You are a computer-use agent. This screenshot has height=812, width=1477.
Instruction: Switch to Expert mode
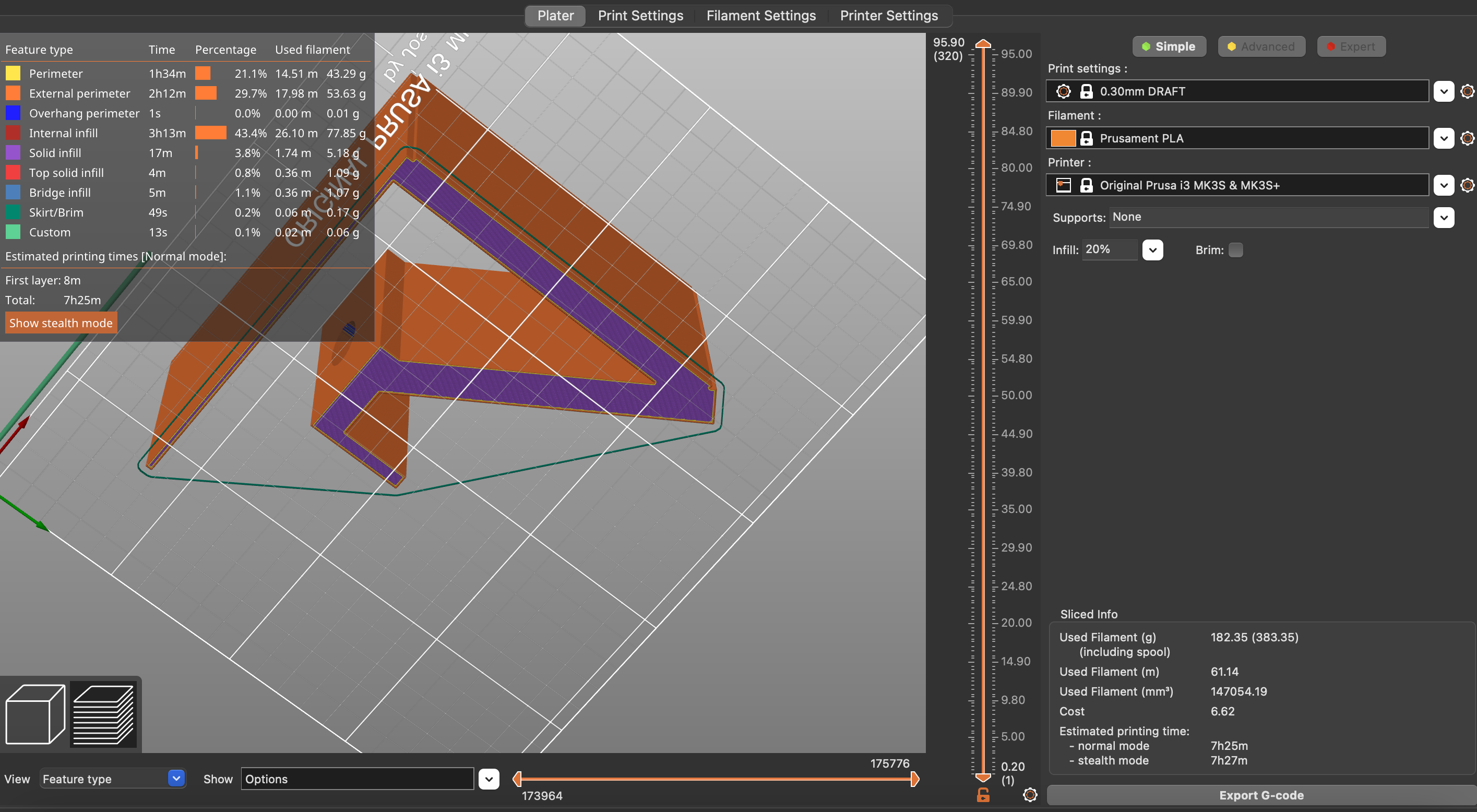point(1351,46)
